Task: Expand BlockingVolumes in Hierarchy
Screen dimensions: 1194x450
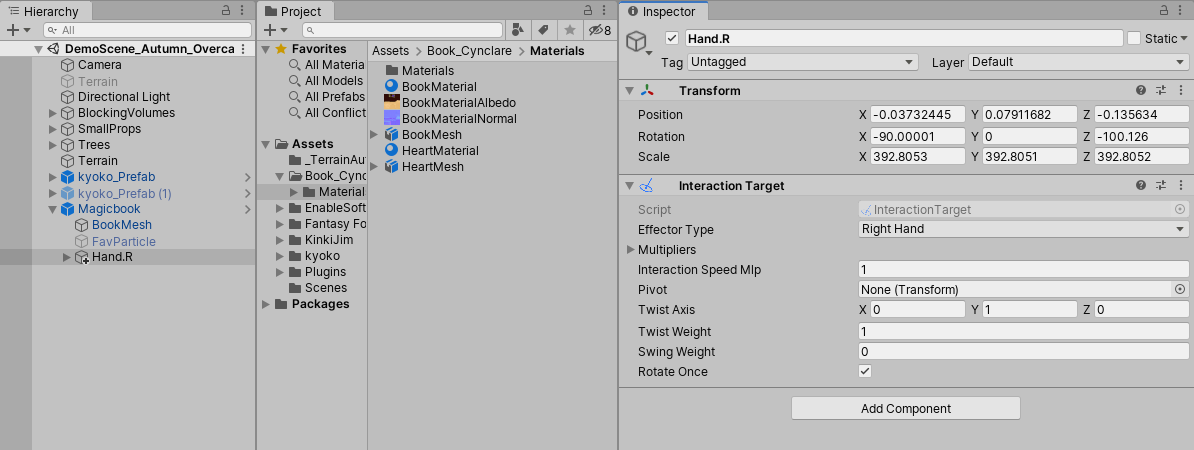Action: click(53, 113)
